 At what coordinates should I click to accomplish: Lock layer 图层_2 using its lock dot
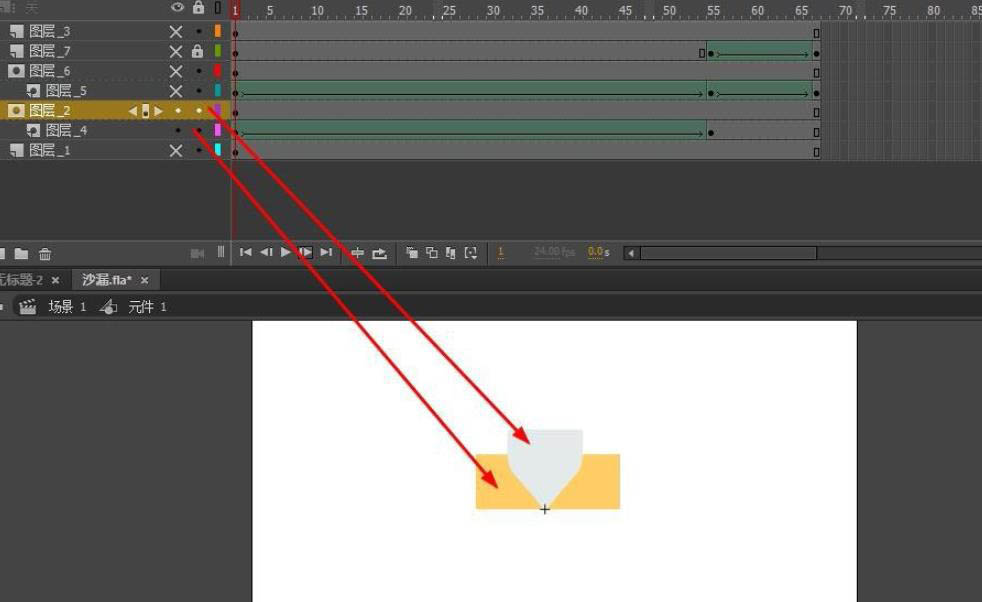coord(199,111)
